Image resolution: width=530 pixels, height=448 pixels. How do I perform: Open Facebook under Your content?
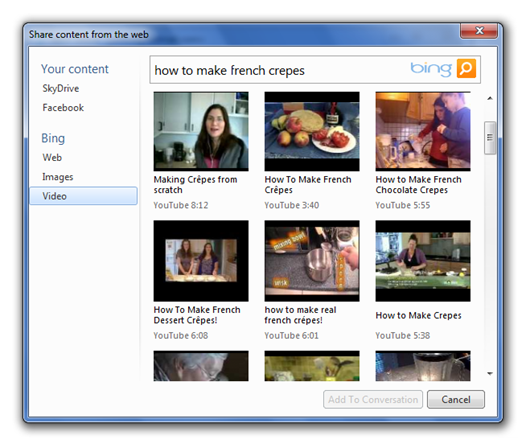point(63,108)
